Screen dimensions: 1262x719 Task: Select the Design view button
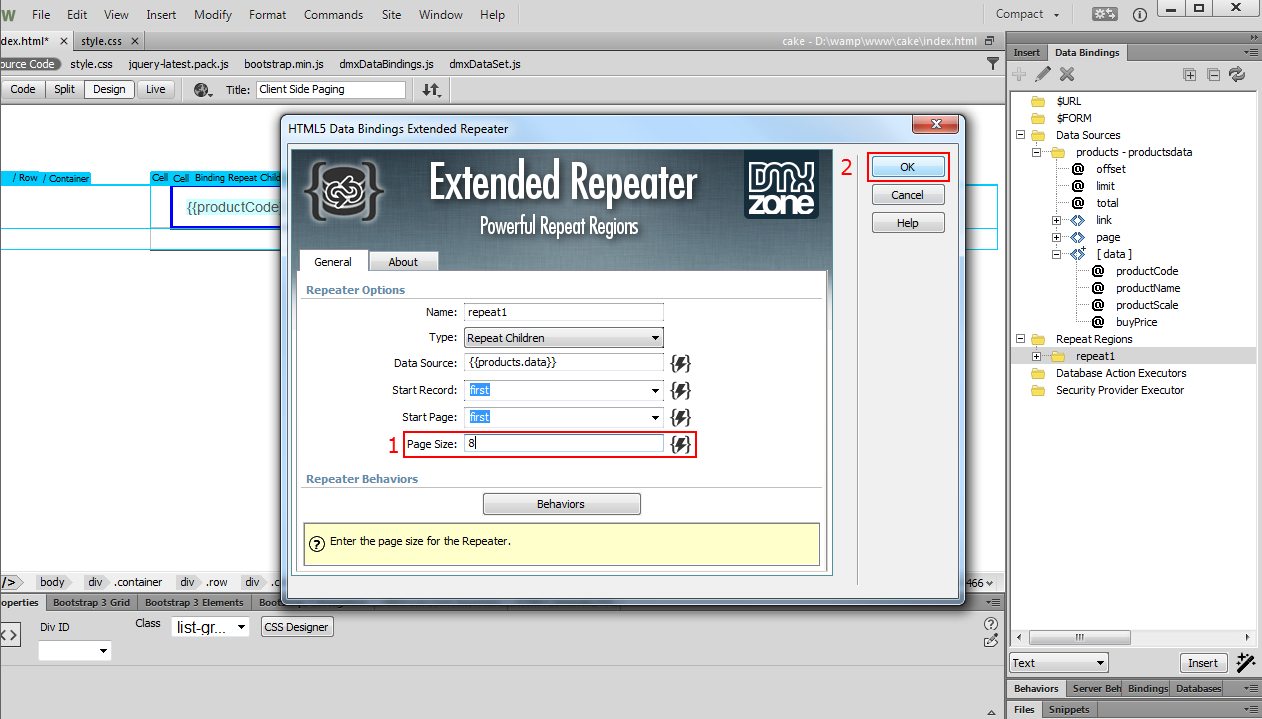[x=109, y=89]
